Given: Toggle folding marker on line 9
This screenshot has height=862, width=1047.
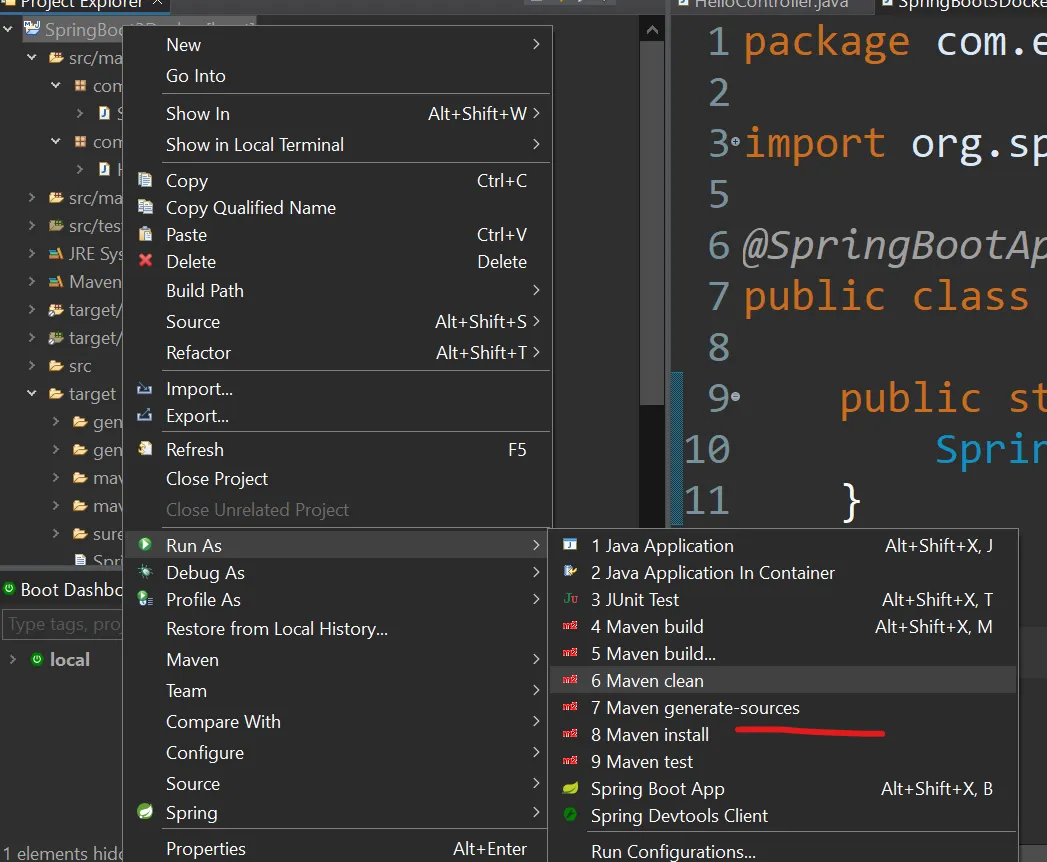Looking at the screenshot, I should pos(736,397).
